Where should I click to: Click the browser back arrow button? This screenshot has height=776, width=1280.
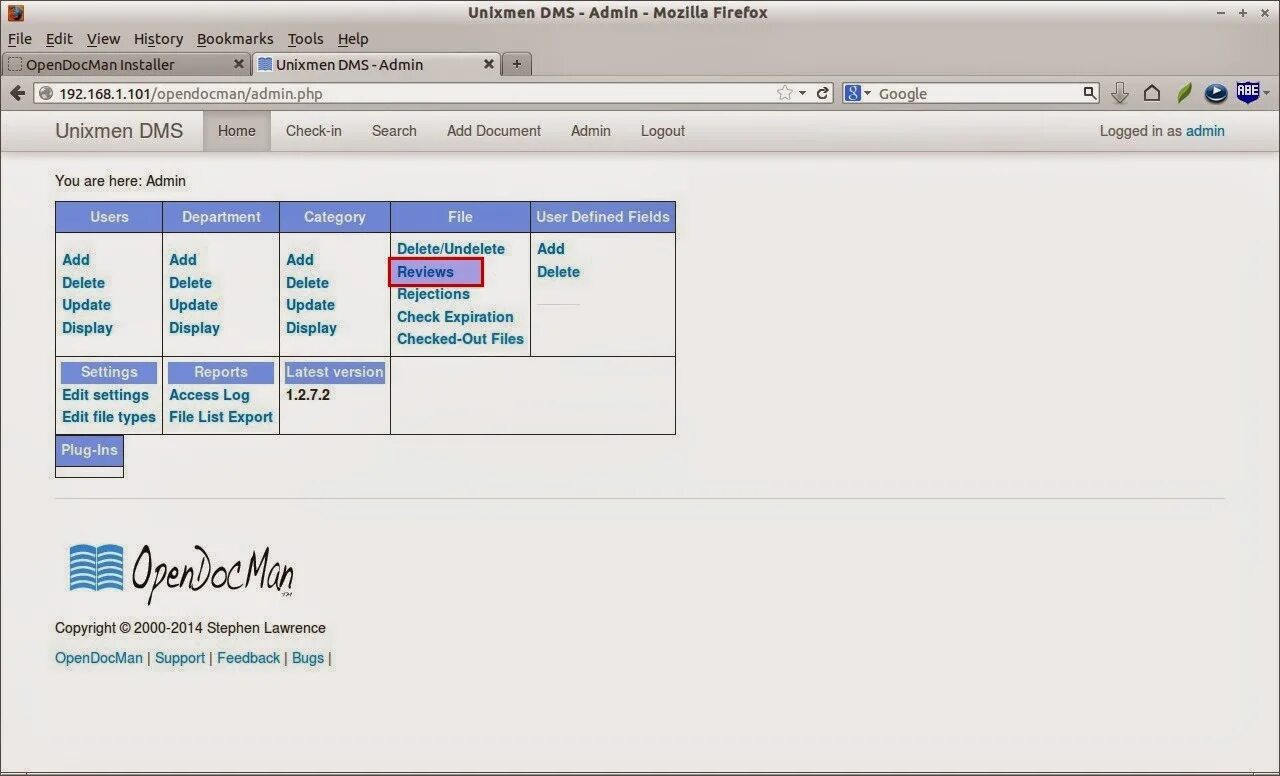[x=17, y=93]
